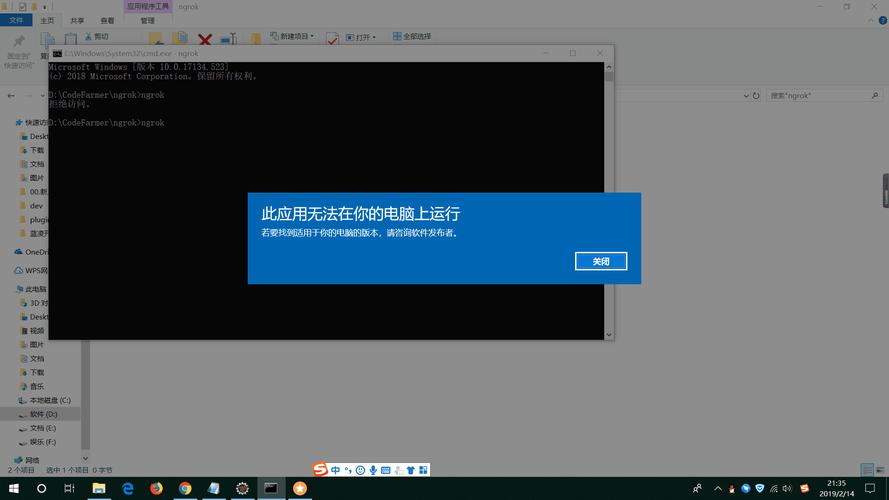Click the 剪切 scissors command
Image resolution: width=889 pixels, height=500 pixels.
(97, 36)
